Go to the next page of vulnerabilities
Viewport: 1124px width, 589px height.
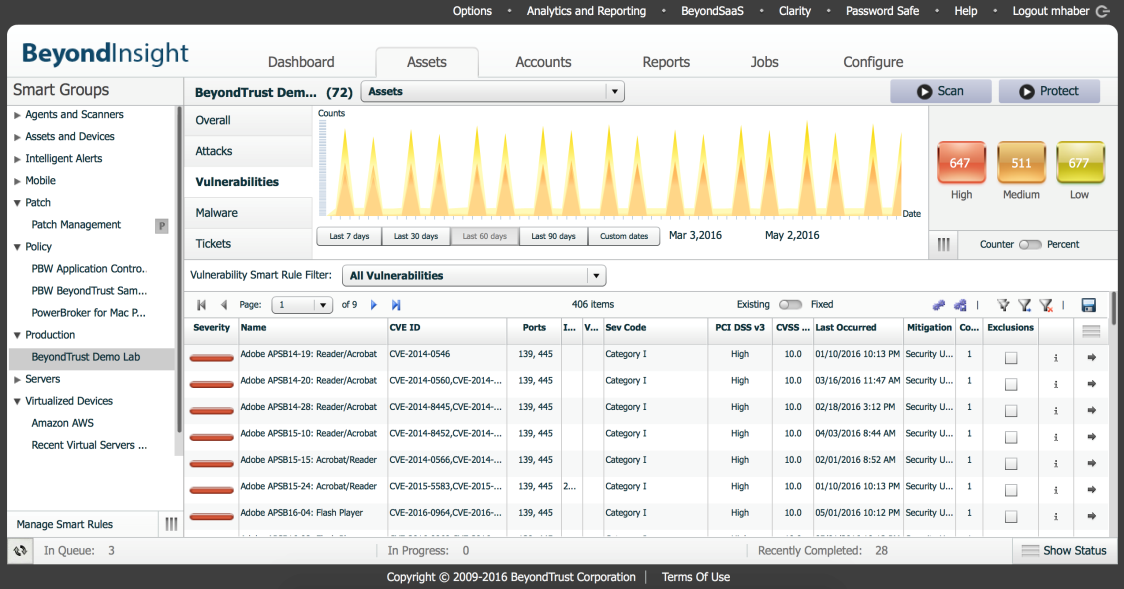374,305
